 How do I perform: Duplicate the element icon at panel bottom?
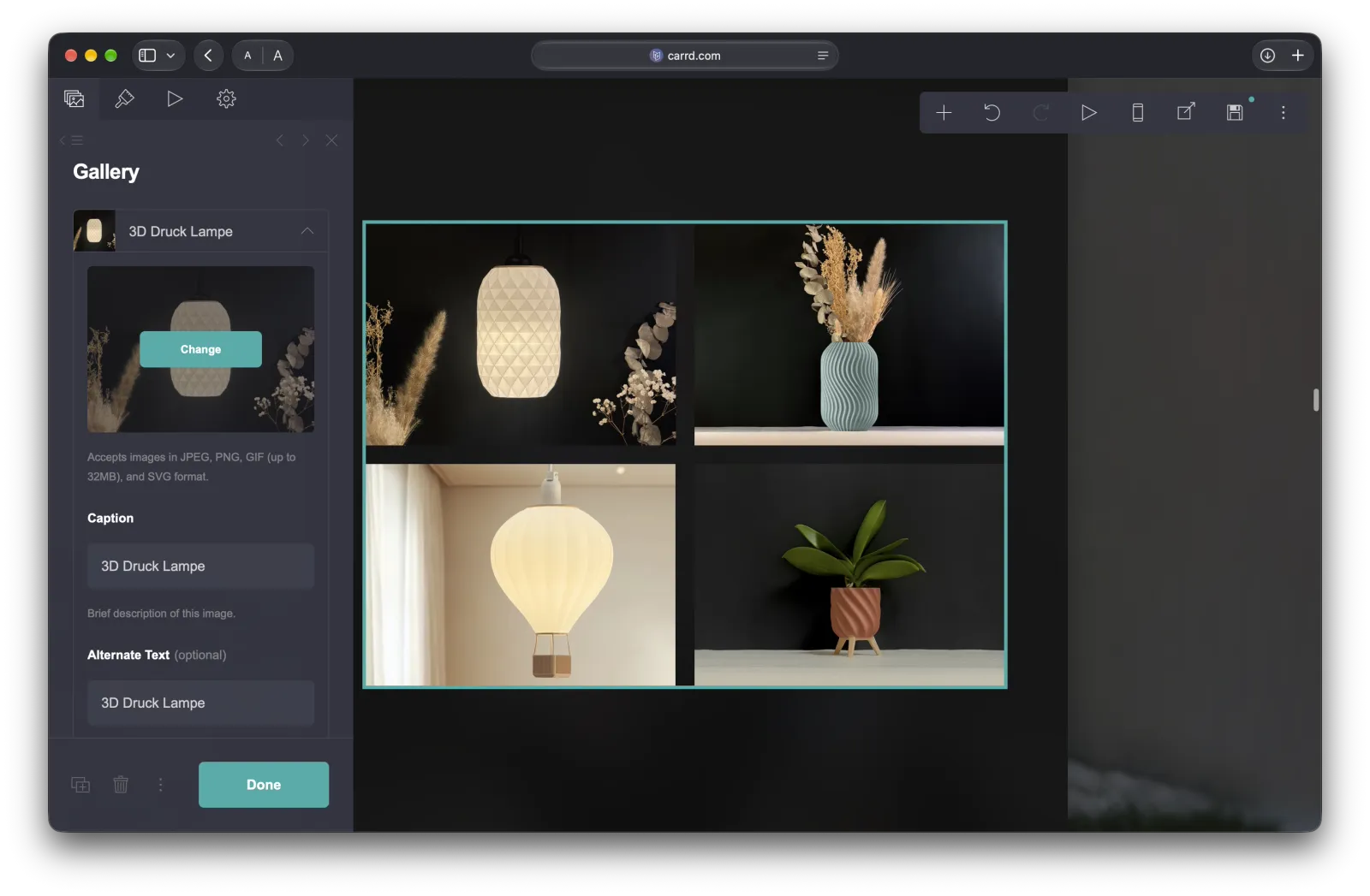(80, 785)
